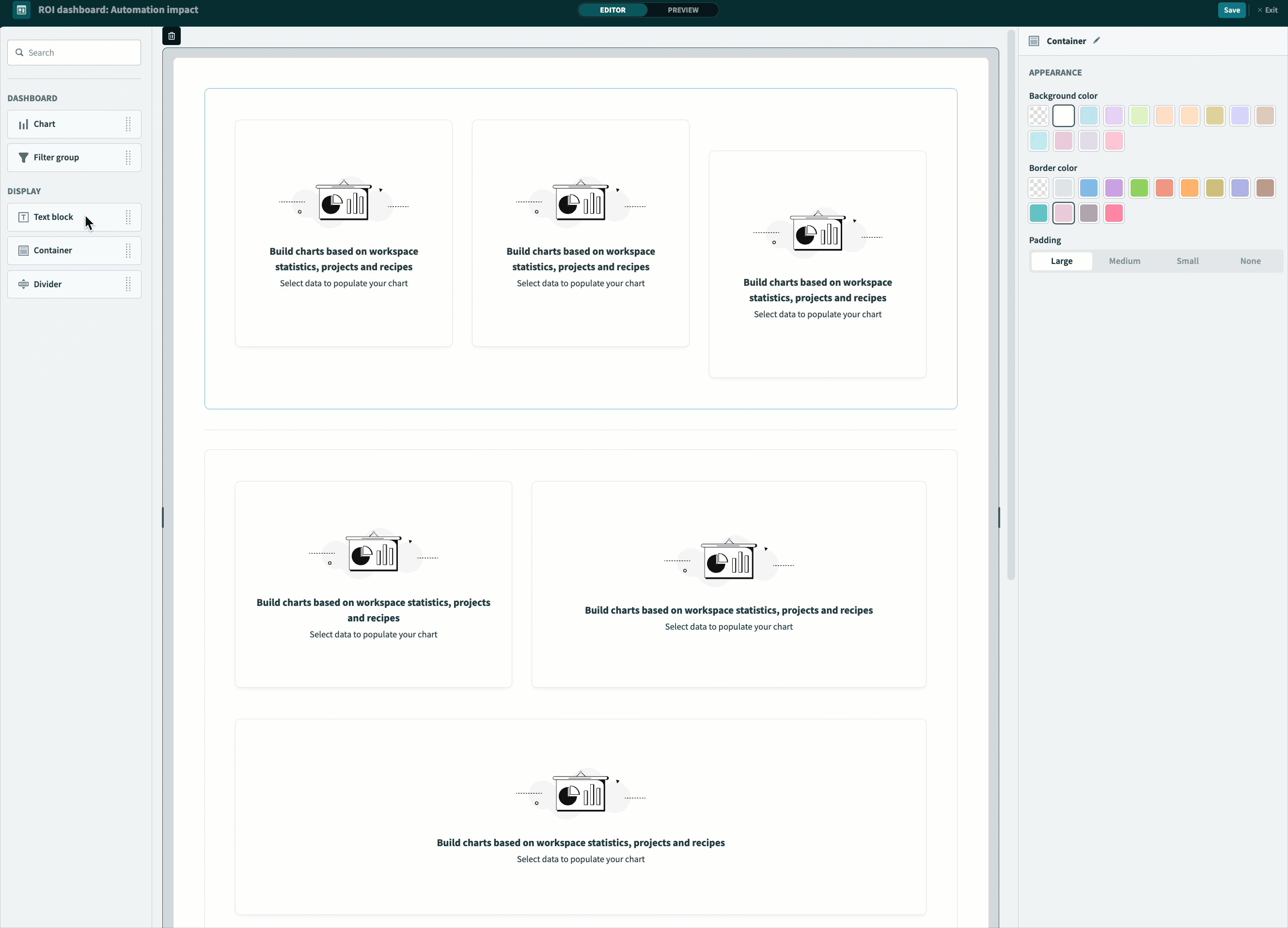Viewport: 1288px width, 928px height.
Task: Click the pencil rename icon beside Container
Action: [1097, 40]
